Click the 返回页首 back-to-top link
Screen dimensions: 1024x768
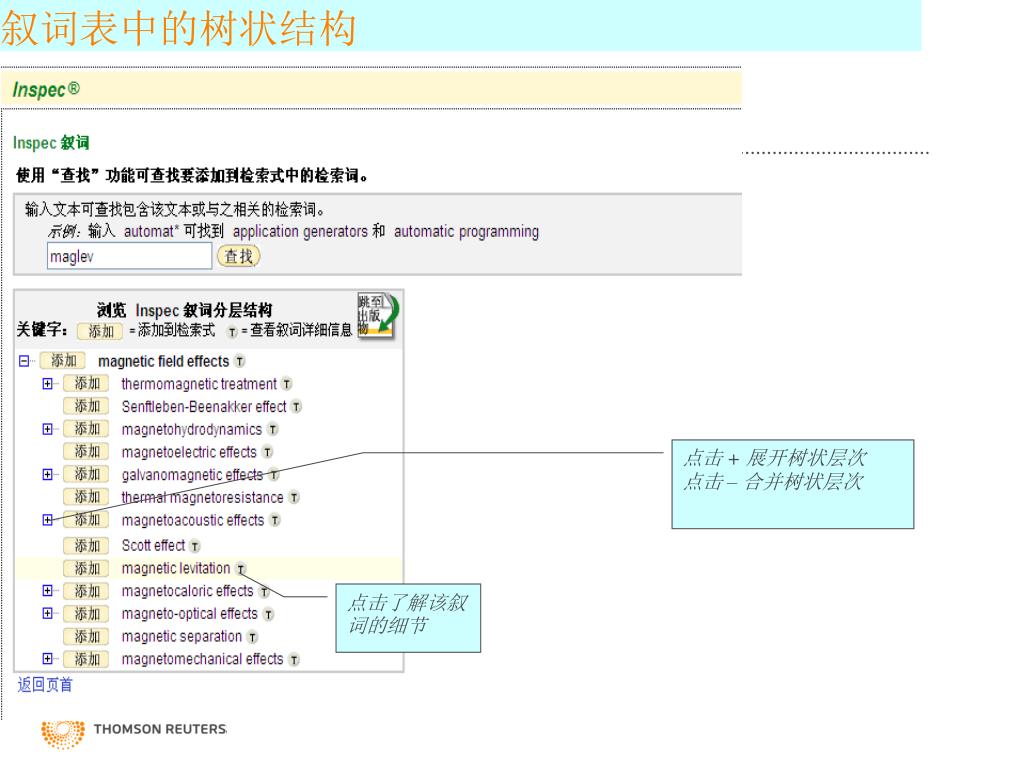pyautogui.click(x=45, y=684)
